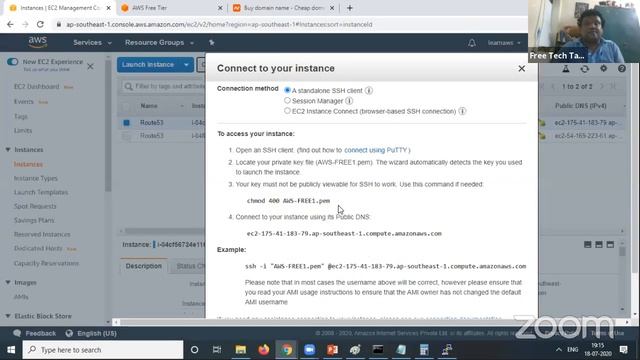Select A standalone SSH client option
Screen dimensions: 640x360
tap(287, 90)
